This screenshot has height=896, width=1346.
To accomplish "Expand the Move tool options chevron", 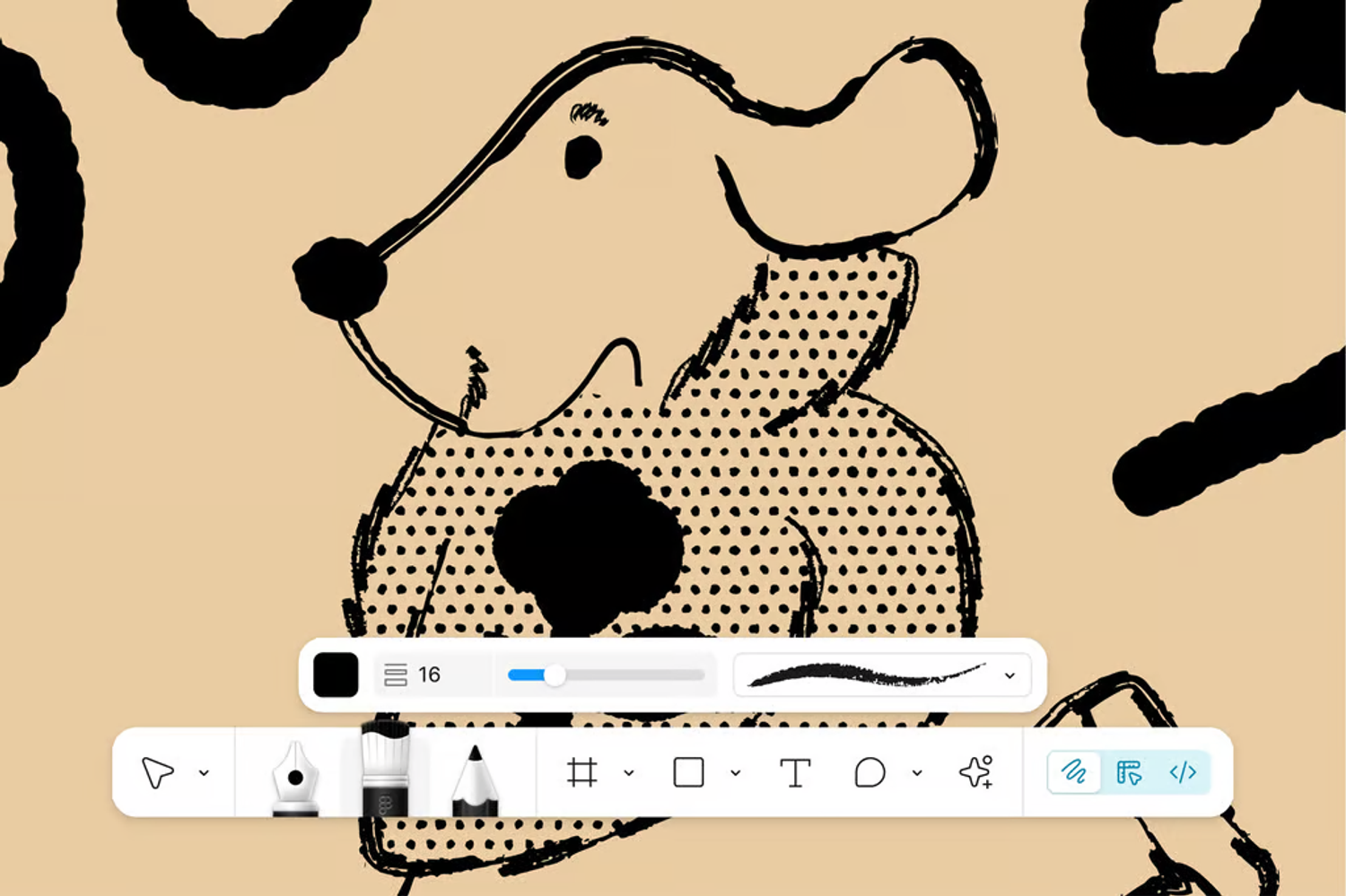I will [204, 772].
